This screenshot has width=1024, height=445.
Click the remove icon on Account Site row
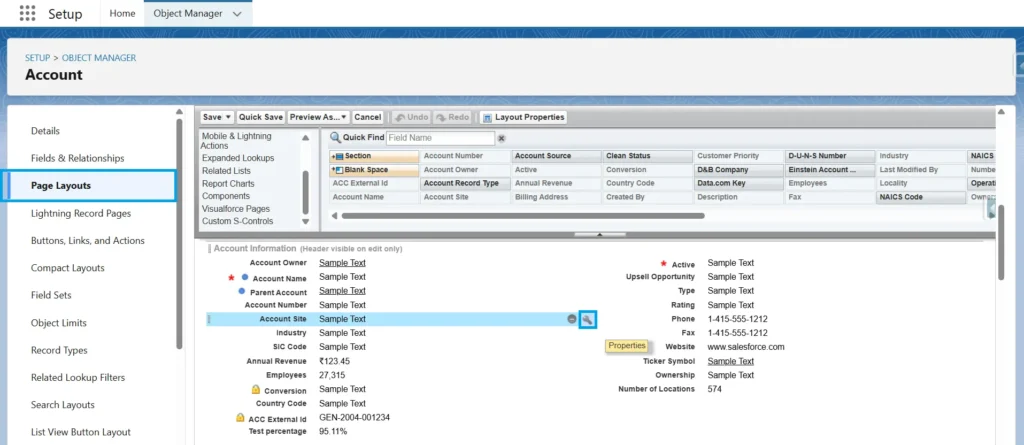(x=572, y=319)
